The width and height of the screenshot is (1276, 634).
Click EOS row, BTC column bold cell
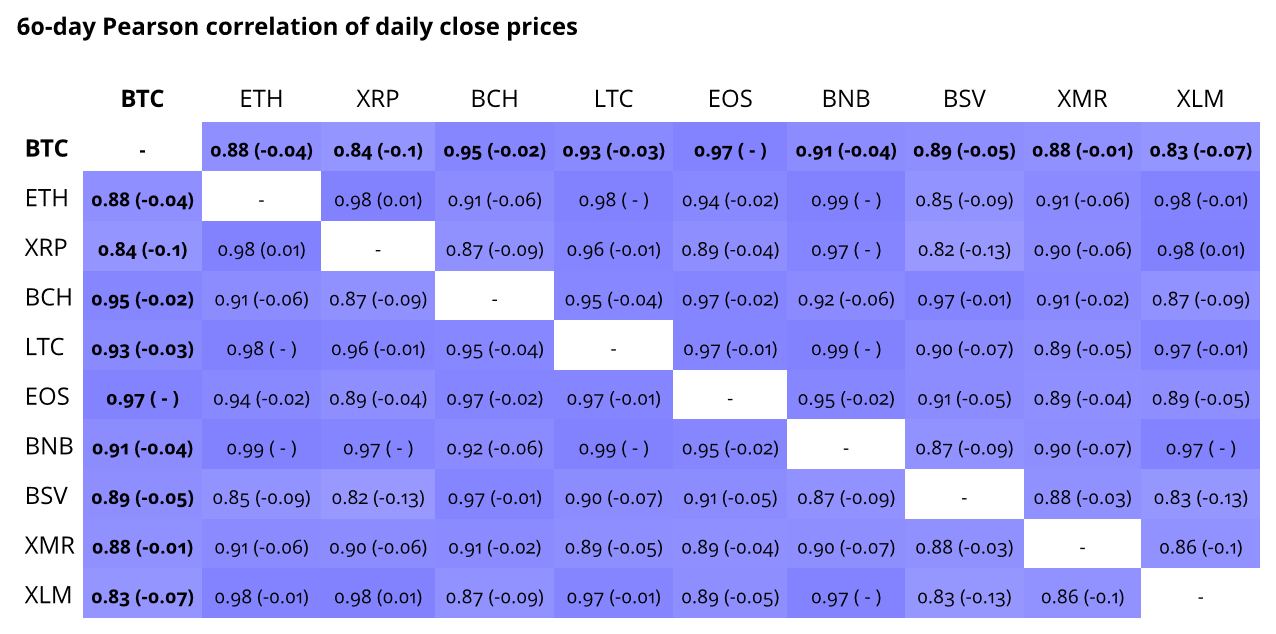point(142,398)
